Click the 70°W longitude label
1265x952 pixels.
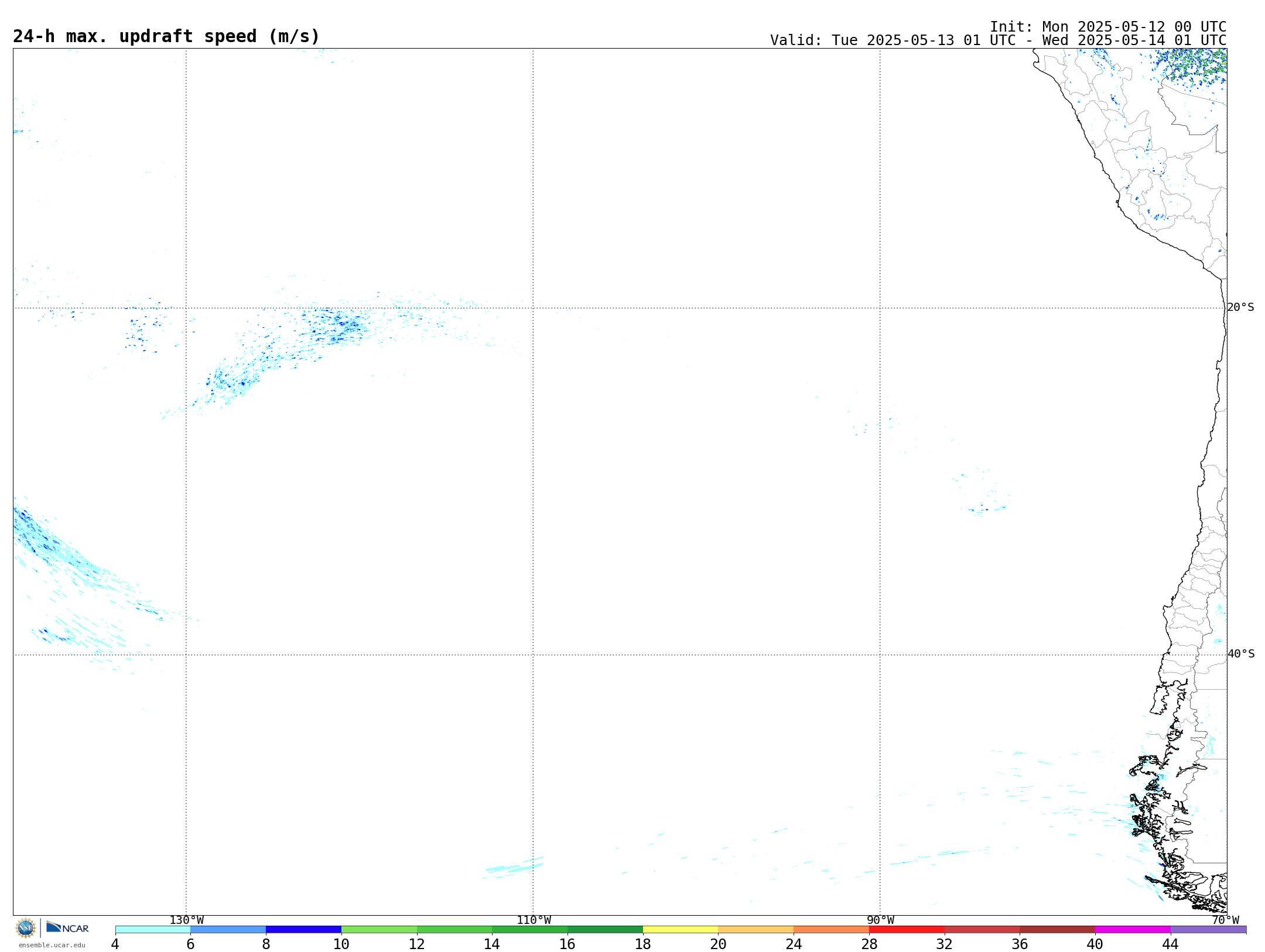coord(1226,920)
